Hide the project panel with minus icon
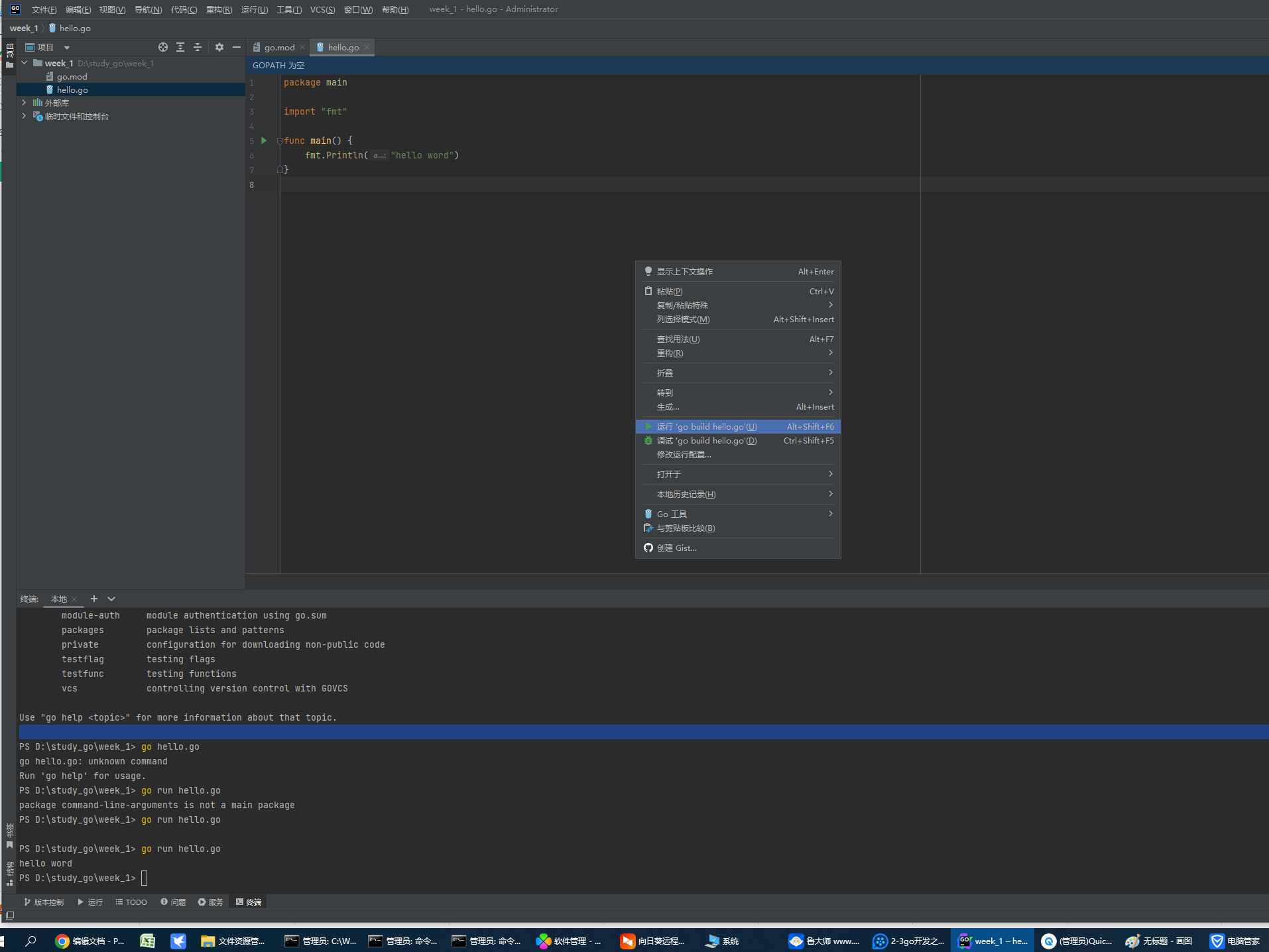This screenshot has width=1269, height=952. pyautogui.click(x=237, y=47)
